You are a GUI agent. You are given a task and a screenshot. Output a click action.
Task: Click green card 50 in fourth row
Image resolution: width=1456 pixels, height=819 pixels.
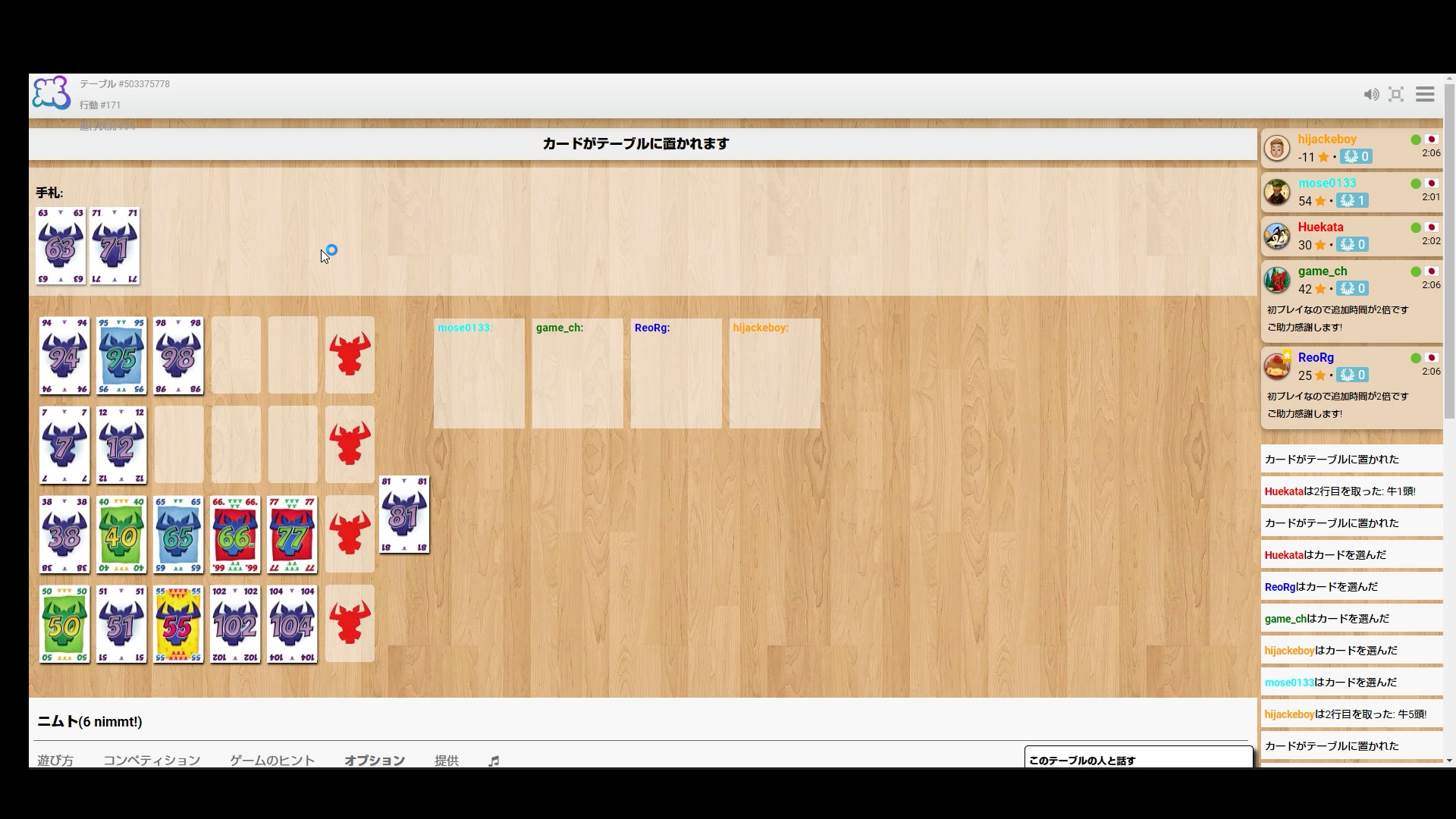pyautogui.click(x=64, y=624)
